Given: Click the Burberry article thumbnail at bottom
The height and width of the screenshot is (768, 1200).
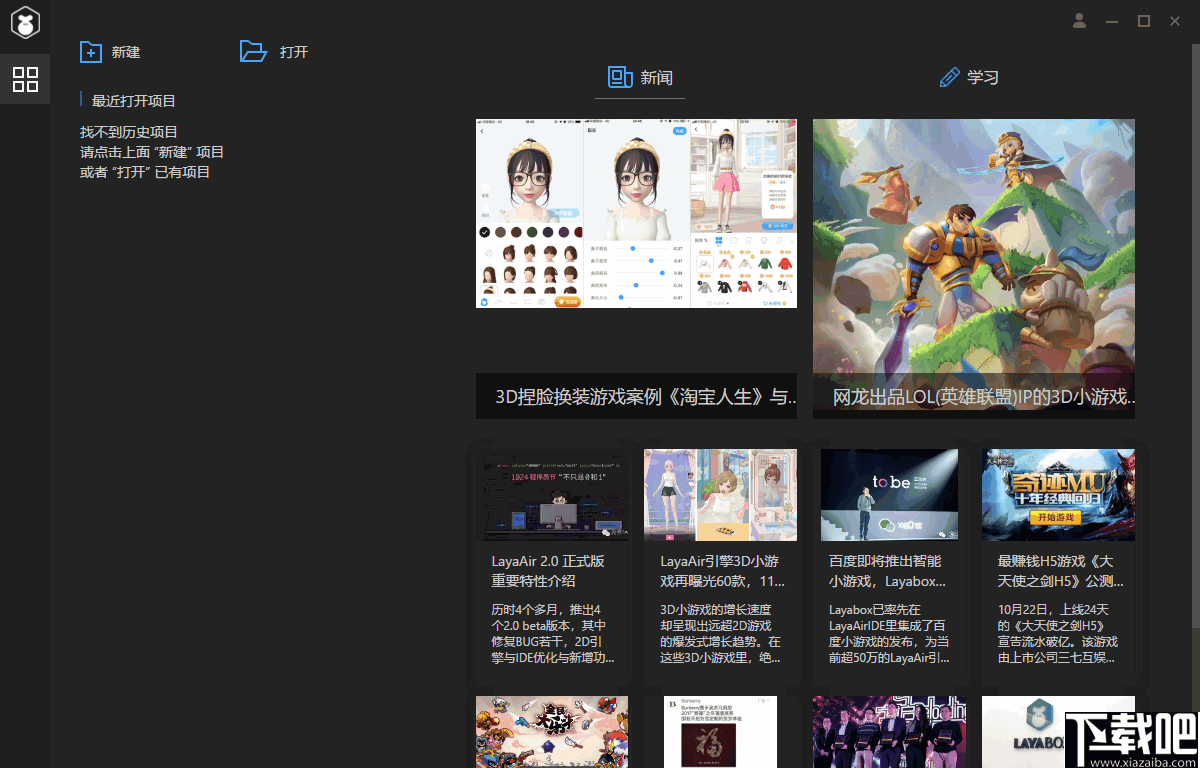Looking at the screenshot, I should click(x=720, y=732).
